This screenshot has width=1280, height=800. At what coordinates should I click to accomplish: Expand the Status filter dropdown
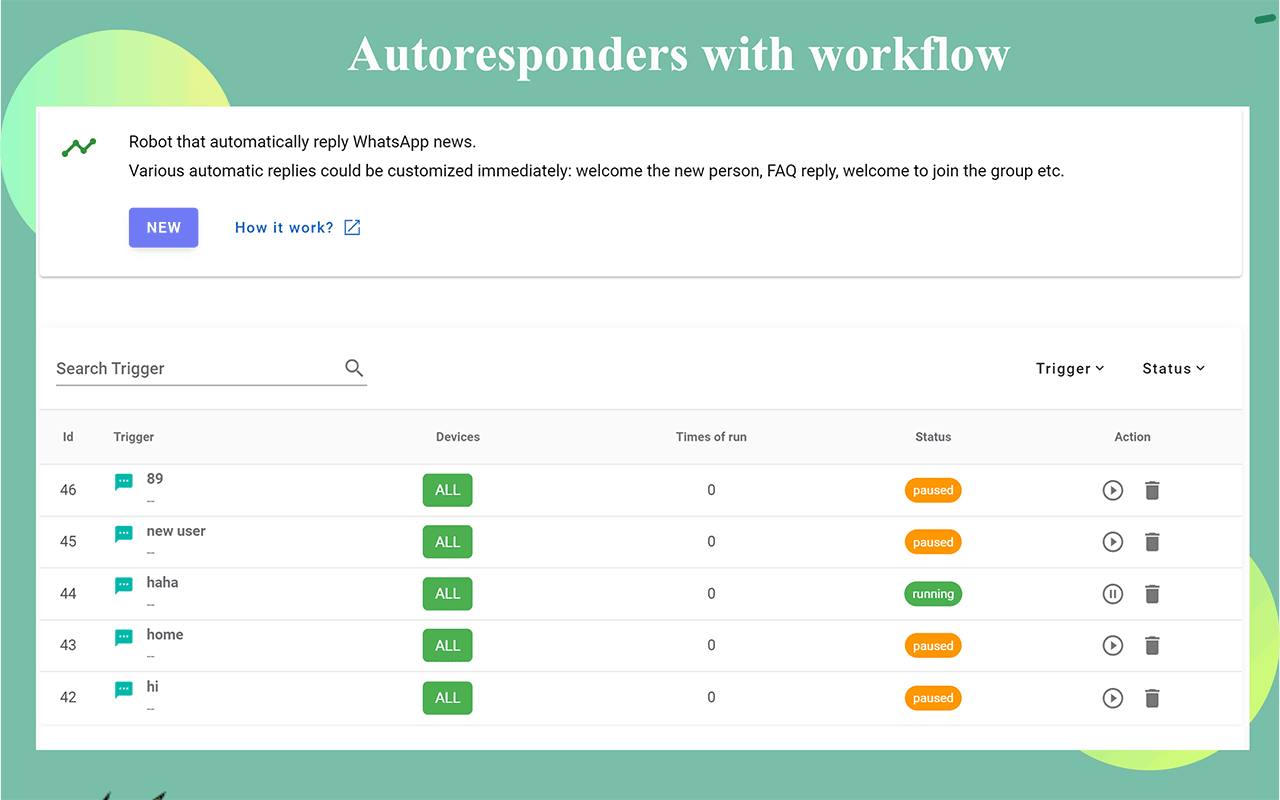1174,368
